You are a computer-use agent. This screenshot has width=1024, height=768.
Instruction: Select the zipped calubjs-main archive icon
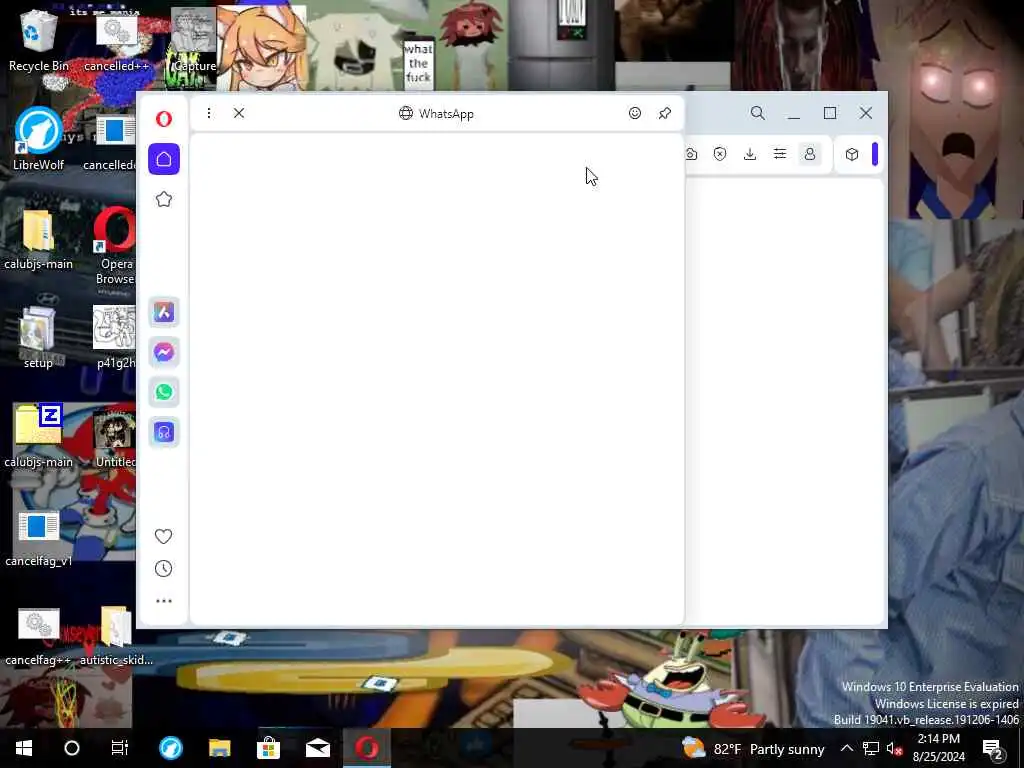point(39,436)
